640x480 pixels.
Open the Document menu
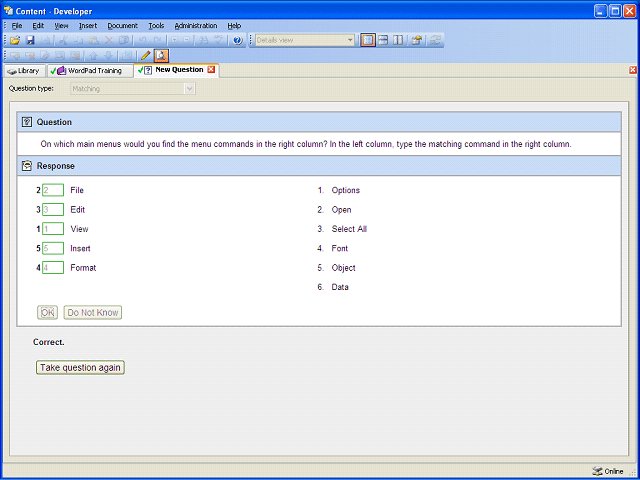click(x=122, y=26)
